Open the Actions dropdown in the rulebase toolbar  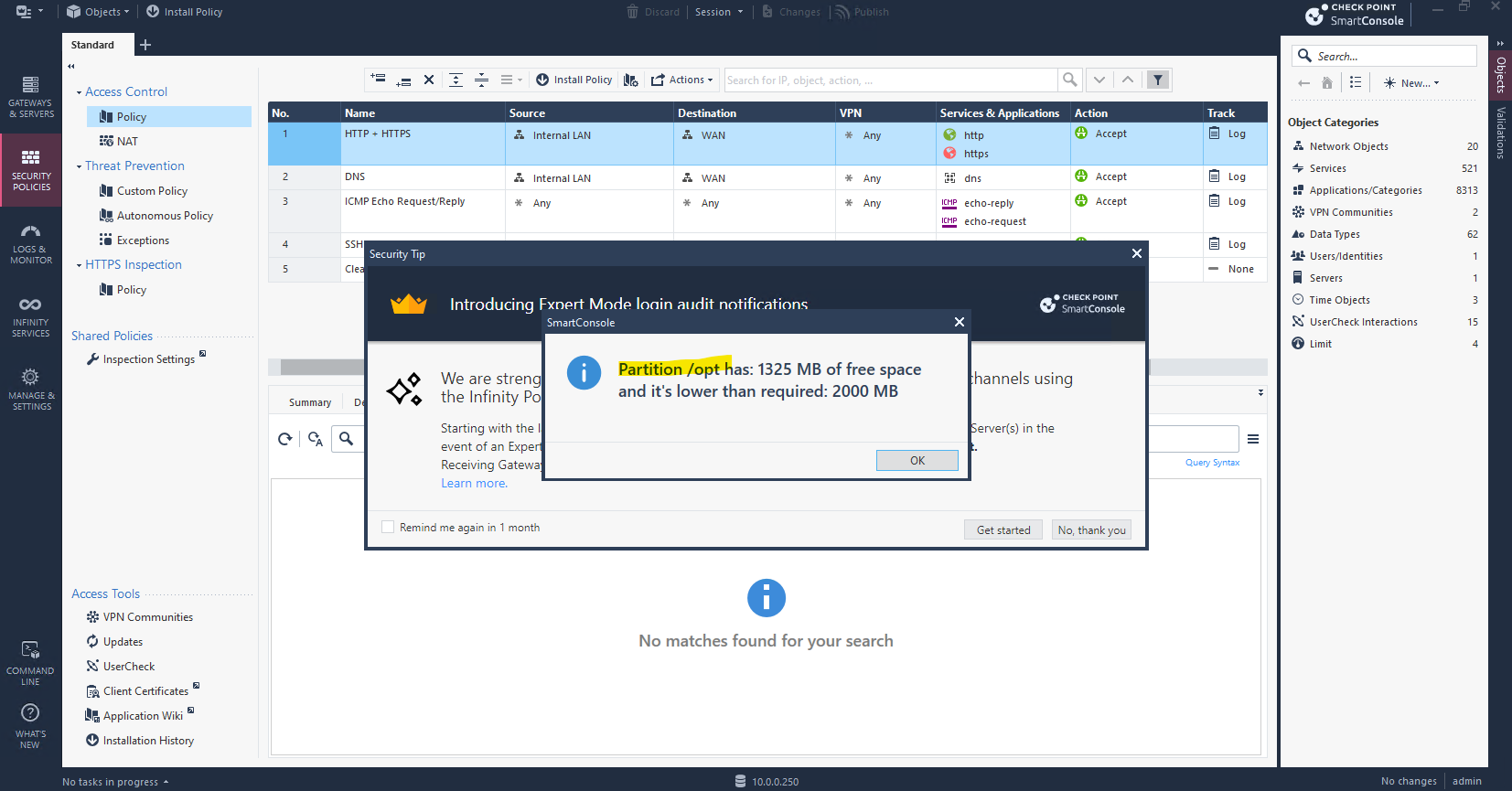point(682,80)
